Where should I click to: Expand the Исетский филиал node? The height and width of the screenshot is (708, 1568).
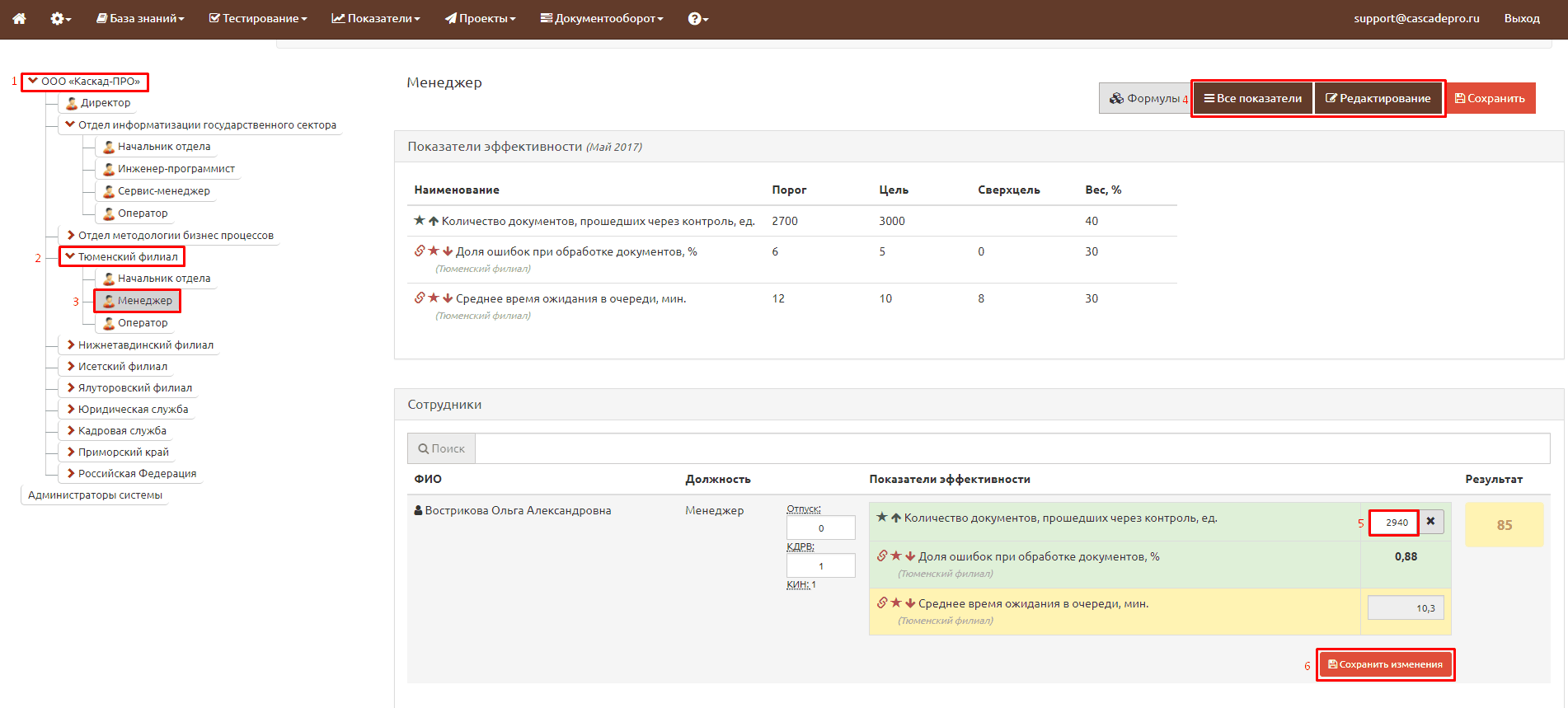70,366
